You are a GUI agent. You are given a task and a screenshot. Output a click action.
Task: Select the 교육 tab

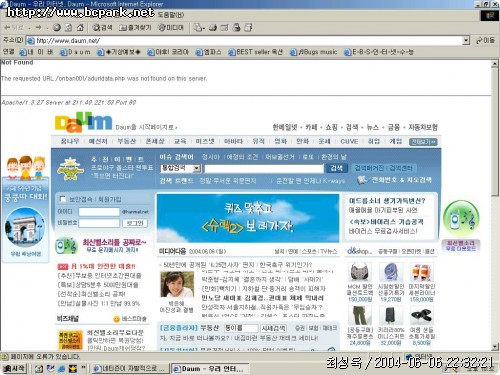180,141
